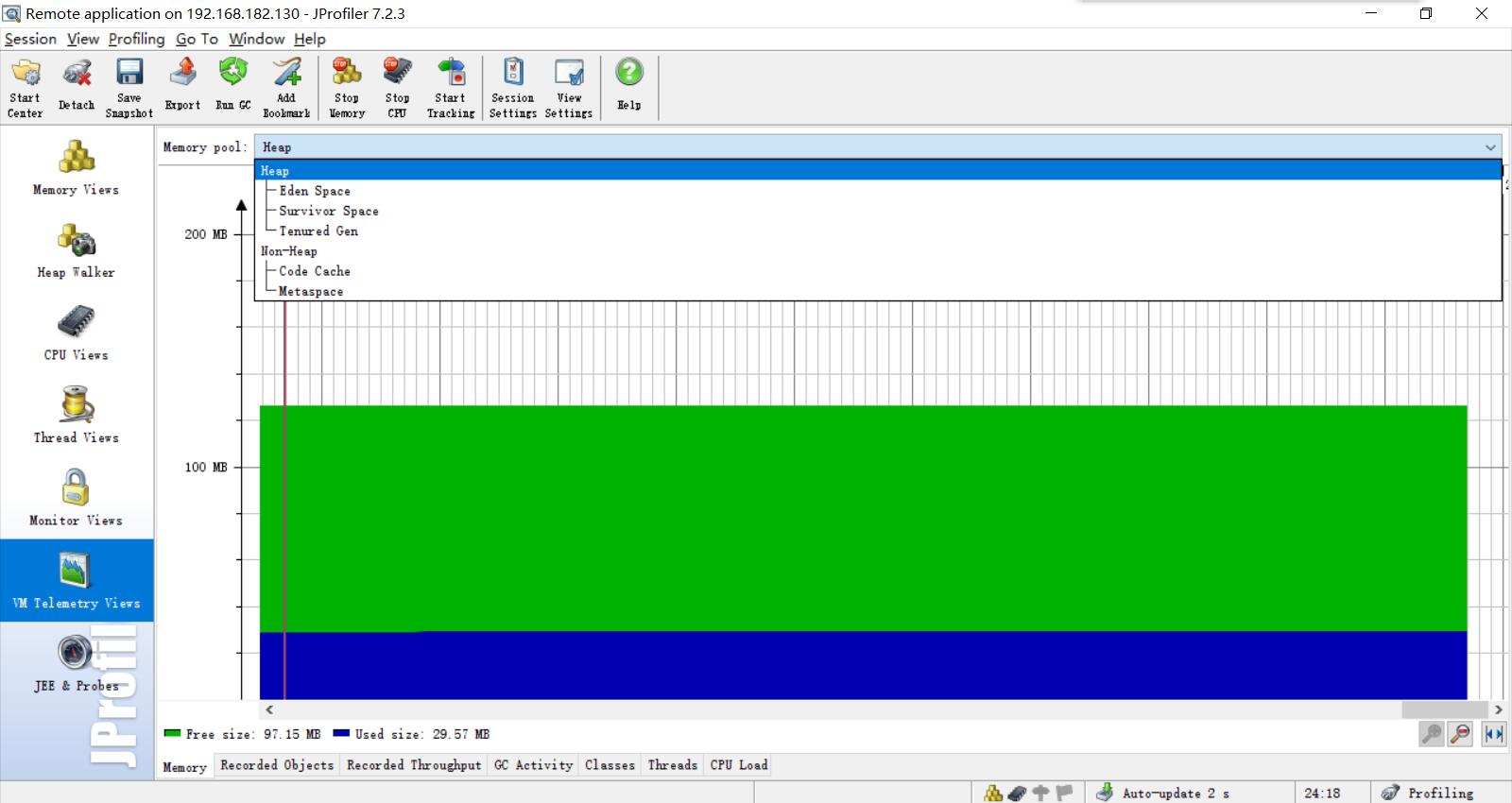
Task: Click CPU recording status bar icon
Action: pos(1017,794)
